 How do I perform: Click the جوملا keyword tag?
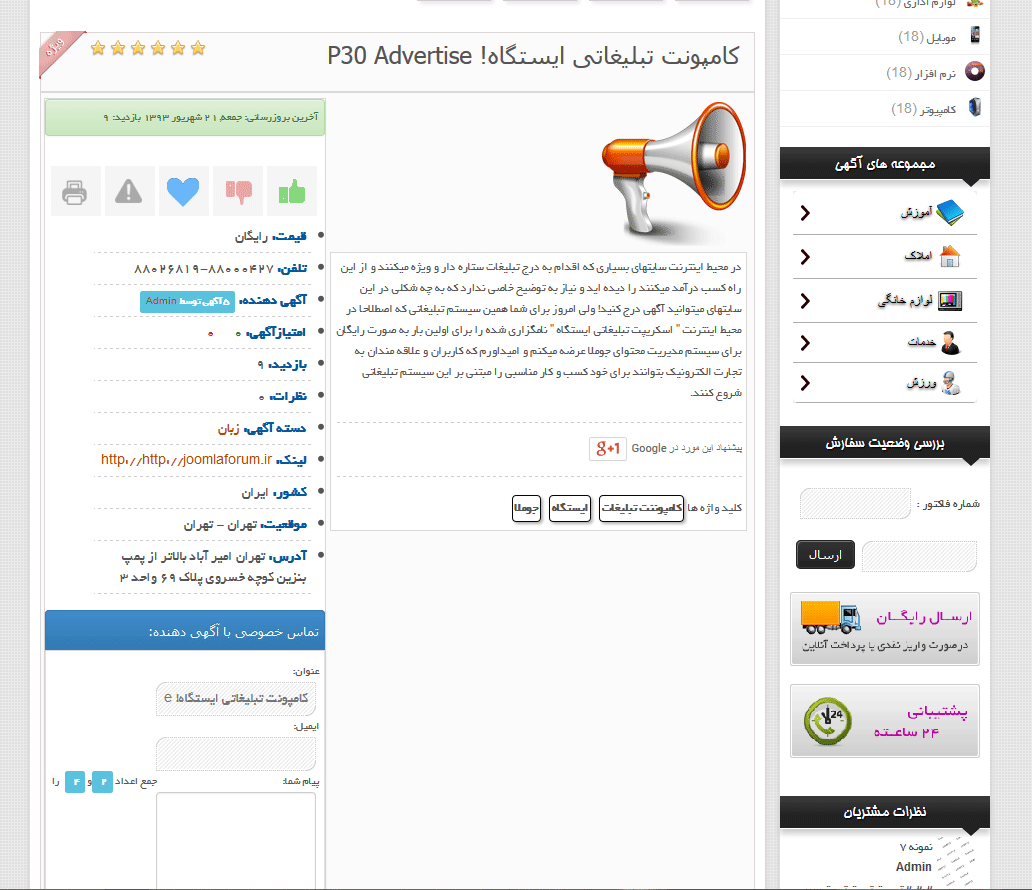coord(527,508)
